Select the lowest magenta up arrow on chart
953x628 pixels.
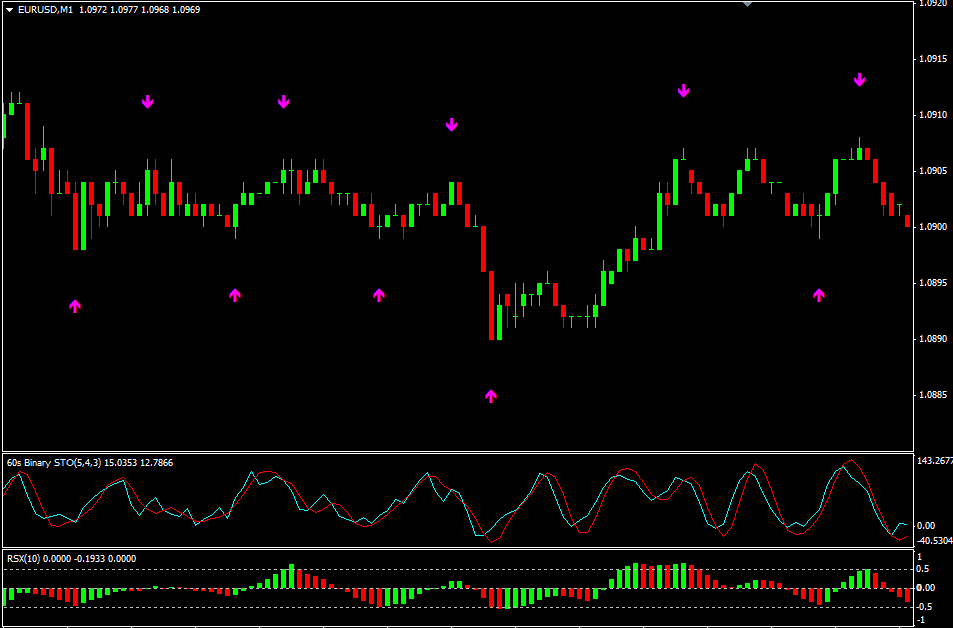click(491, 396)
